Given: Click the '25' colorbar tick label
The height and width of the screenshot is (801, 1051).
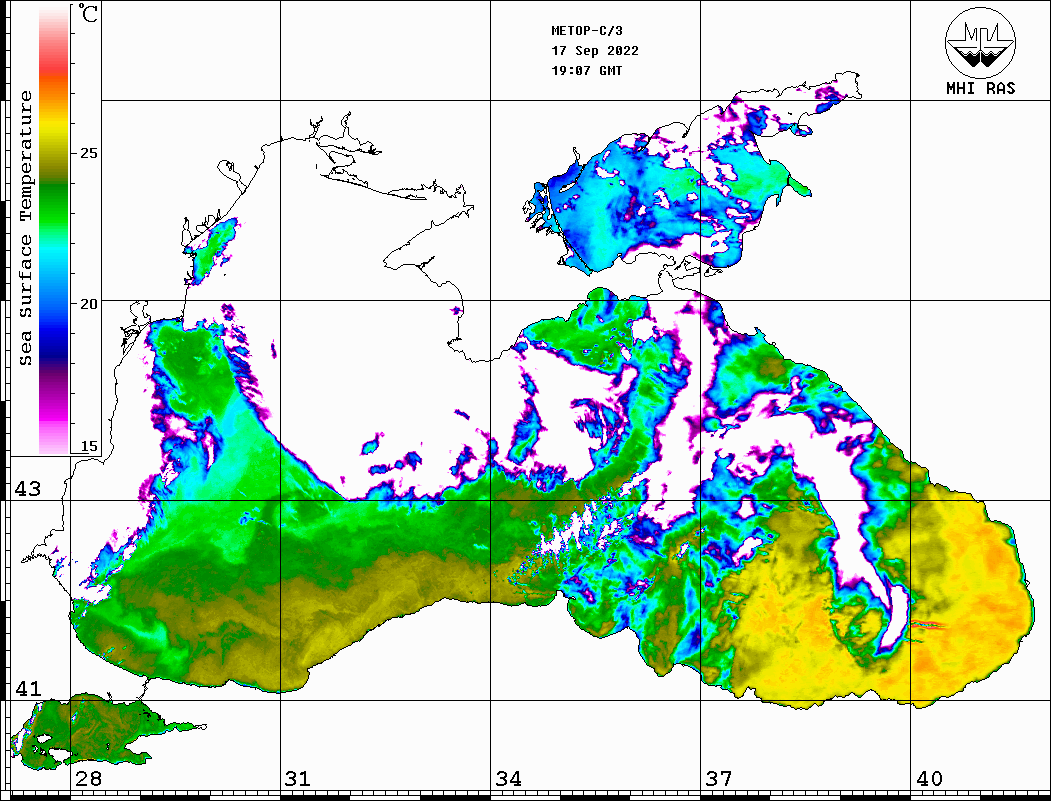Looking at the screenshot, I should tap(88, 153).
